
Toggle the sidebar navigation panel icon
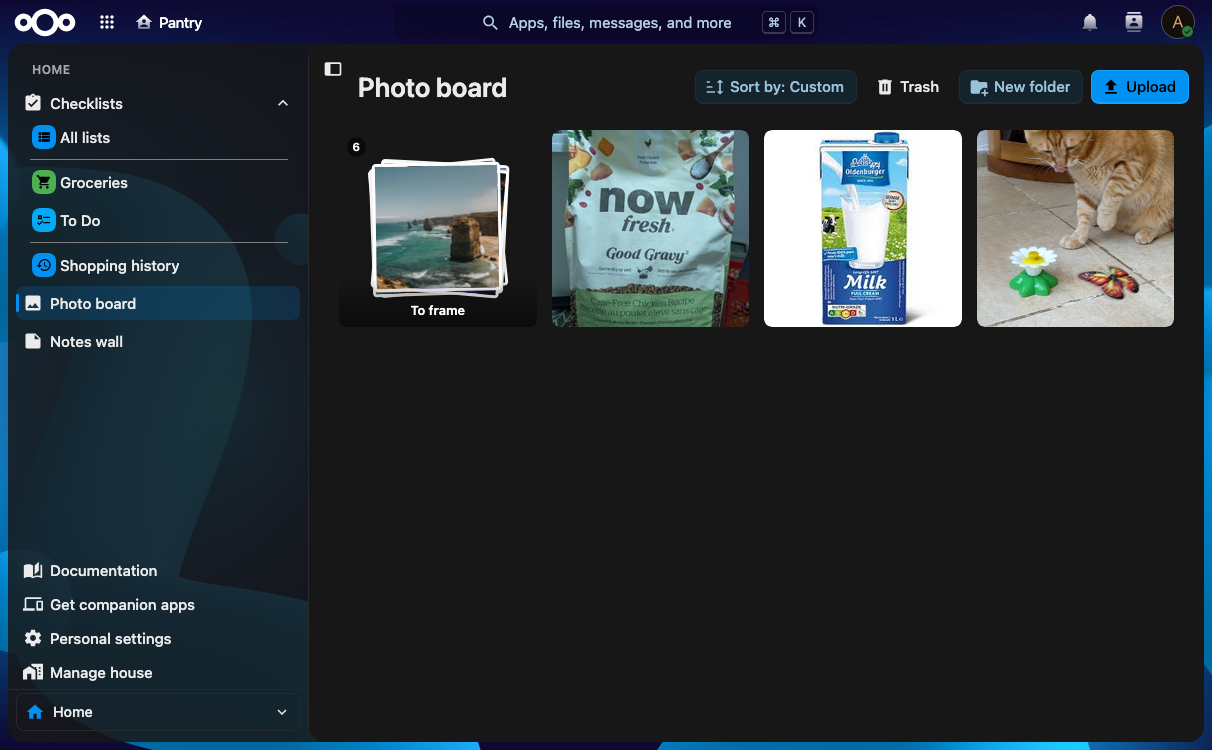[x=333, y=69]
